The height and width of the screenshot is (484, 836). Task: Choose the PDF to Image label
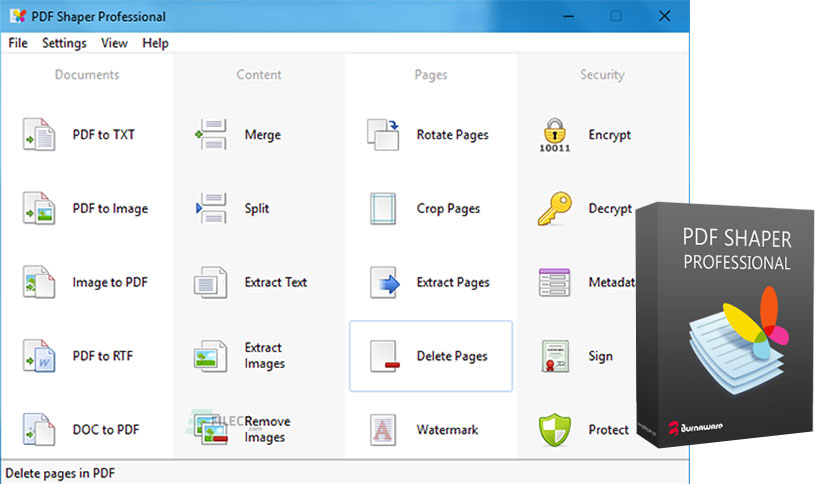pos(110,208)
